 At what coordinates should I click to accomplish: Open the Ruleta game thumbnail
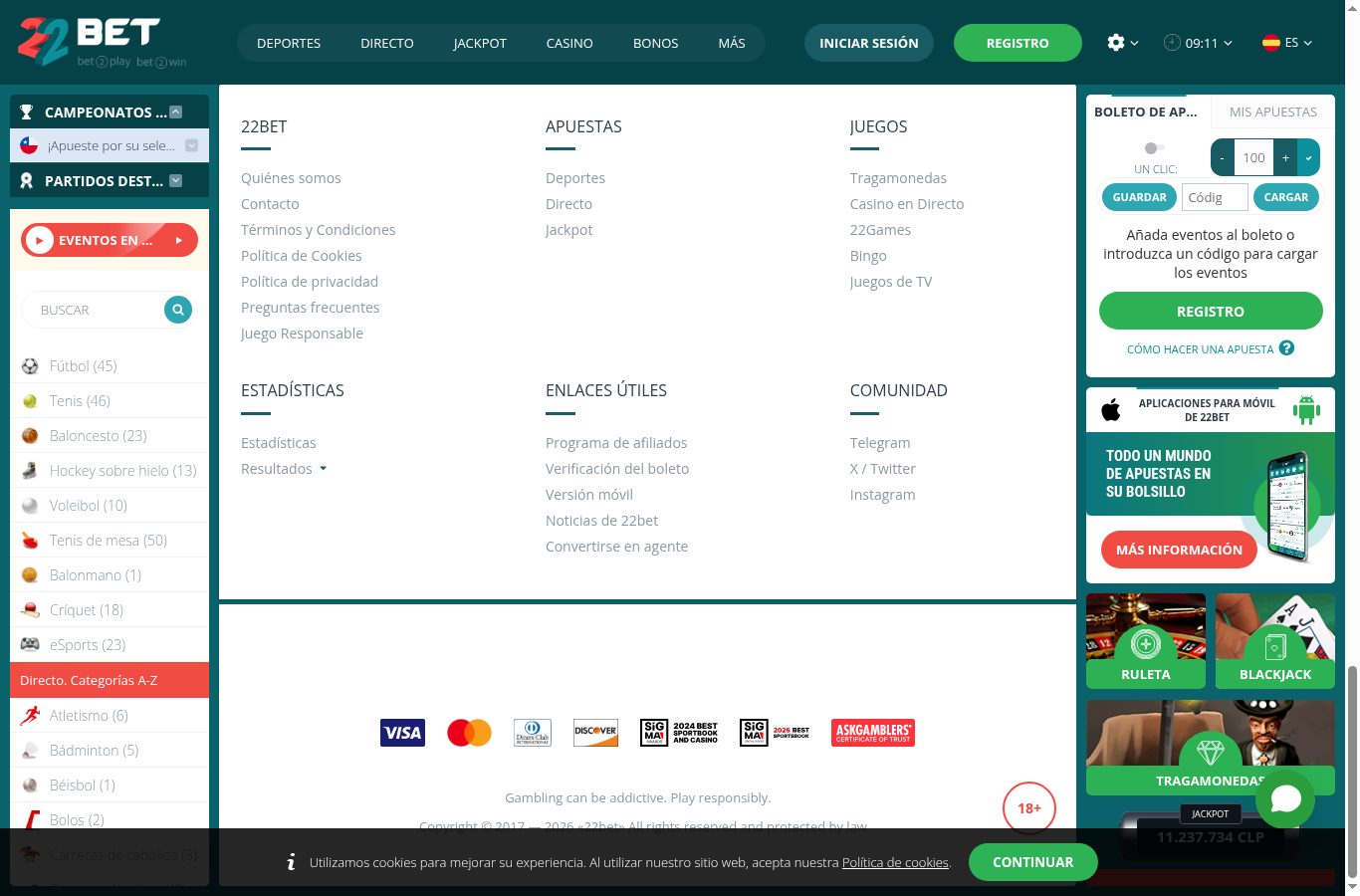coord(1146,641)
